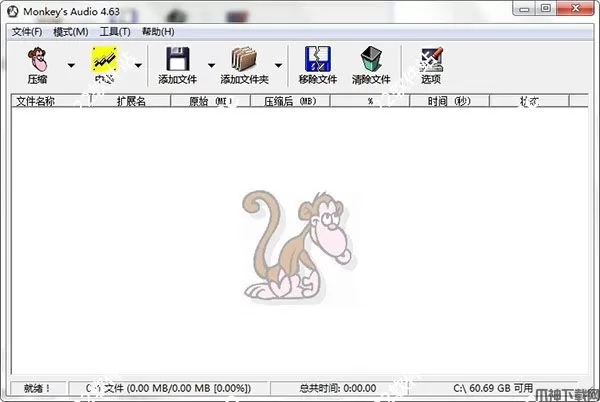The width and height of the screenshot is (600, 402).
Task: Open the dropdown arrow beside 添加文件
Action: [x=211, y=65]
